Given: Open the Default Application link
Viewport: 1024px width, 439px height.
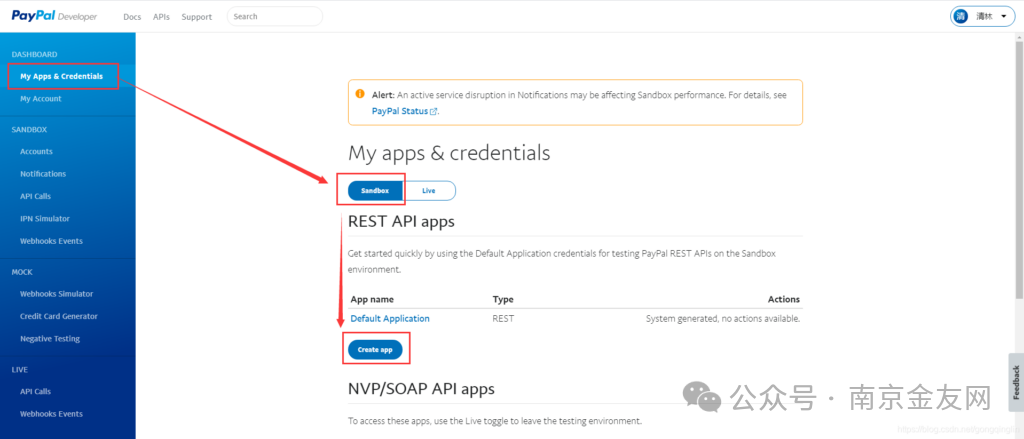Looking at the screenshot, I should 390,318.
